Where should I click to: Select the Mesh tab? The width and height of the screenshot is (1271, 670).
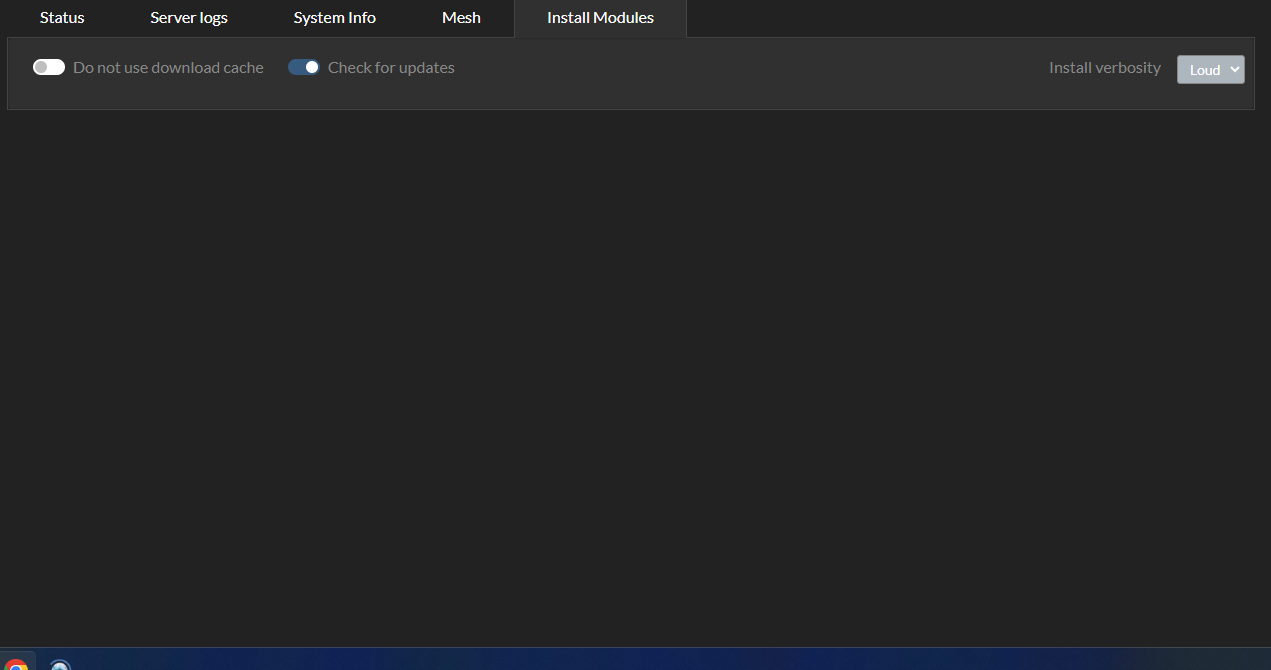coord(461,18)
